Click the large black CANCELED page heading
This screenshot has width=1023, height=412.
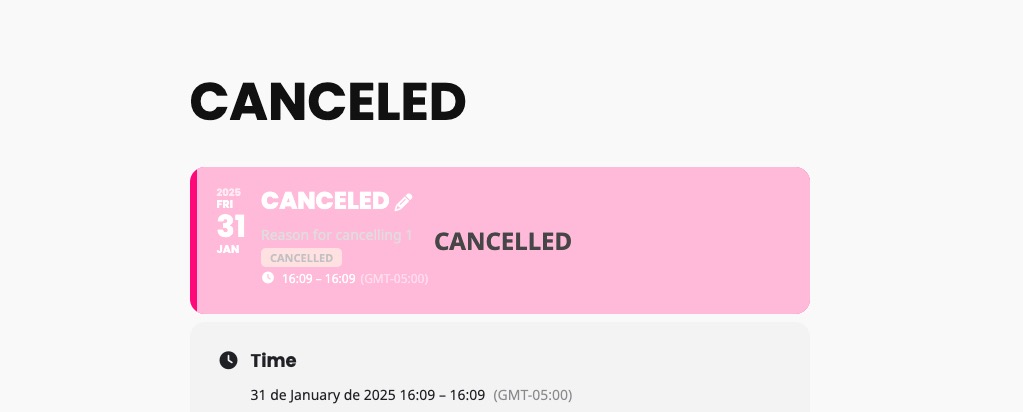(328, 102)
